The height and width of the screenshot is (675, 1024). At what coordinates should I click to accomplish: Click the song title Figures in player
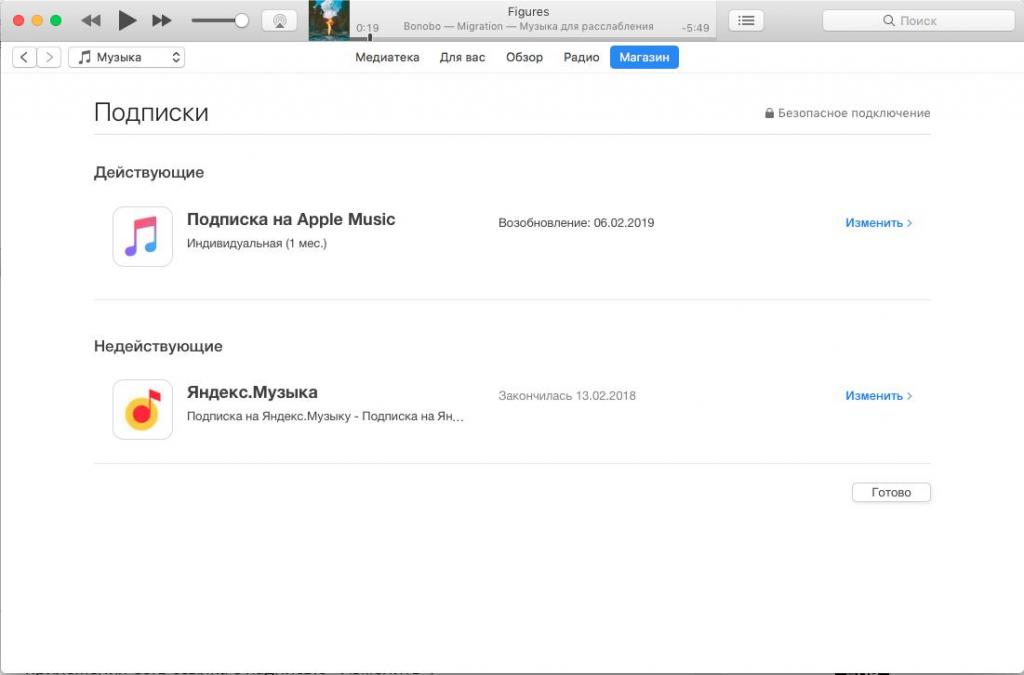click(528, 12)
